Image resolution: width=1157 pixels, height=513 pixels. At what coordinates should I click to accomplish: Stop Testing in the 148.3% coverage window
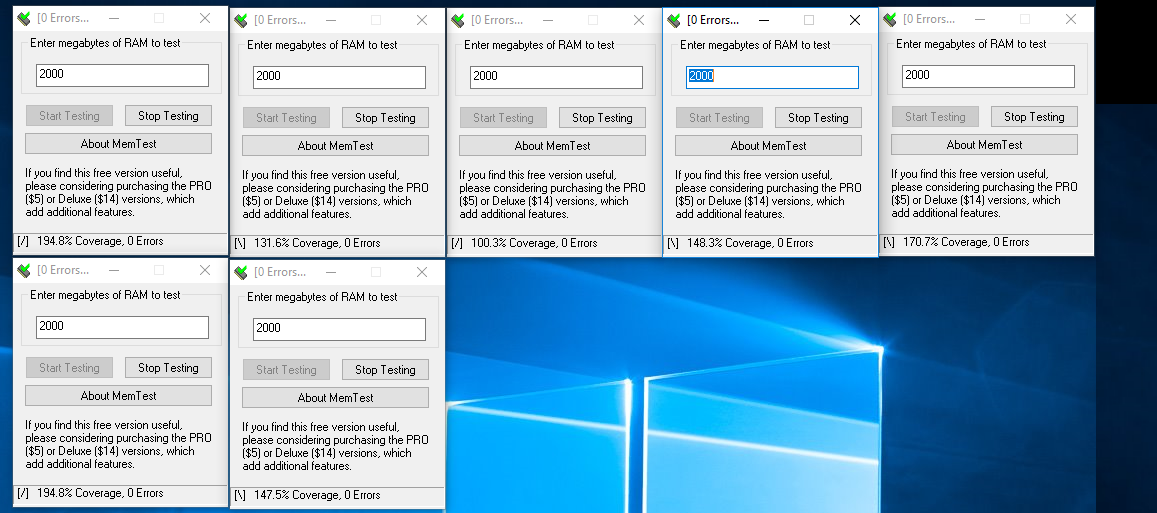818,117
